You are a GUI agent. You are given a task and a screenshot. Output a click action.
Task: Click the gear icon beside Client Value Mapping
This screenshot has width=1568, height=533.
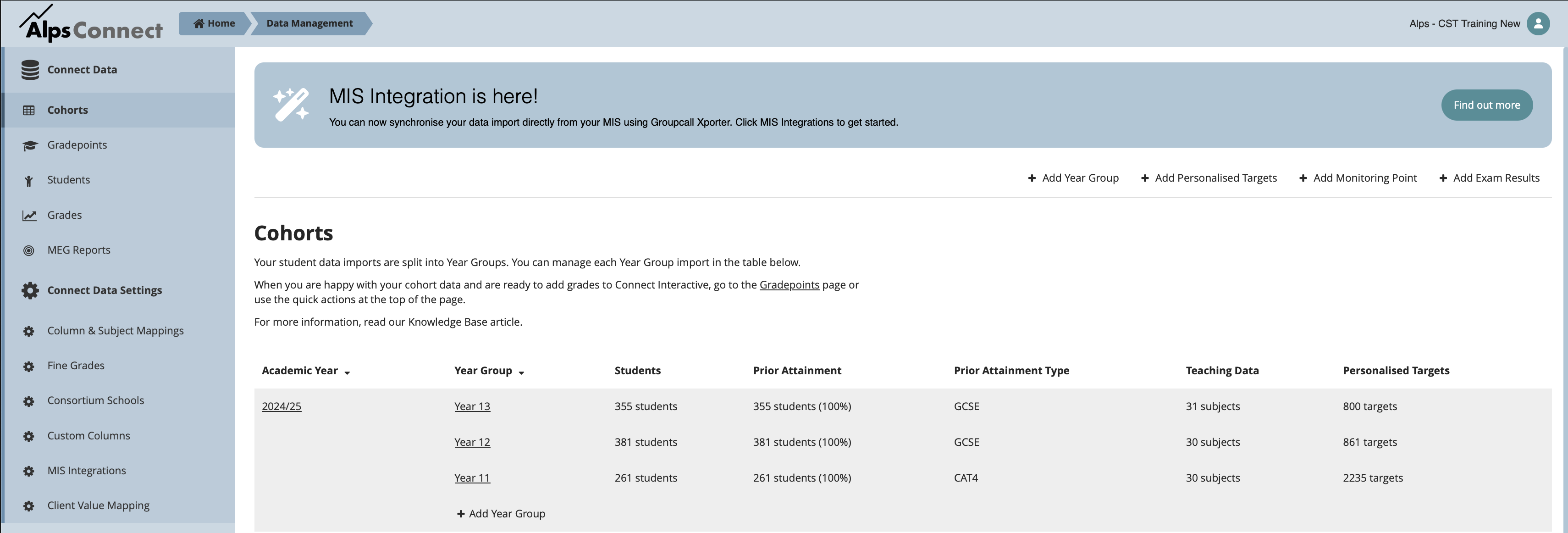28,505
